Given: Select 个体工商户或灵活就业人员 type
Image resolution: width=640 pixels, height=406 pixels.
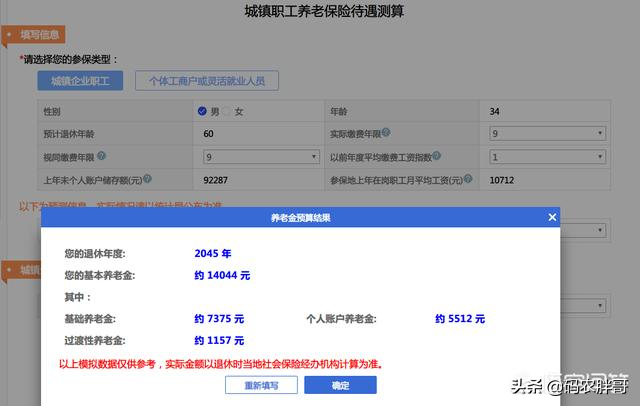Looking at the screenshot, I should [x=207, y=81].
